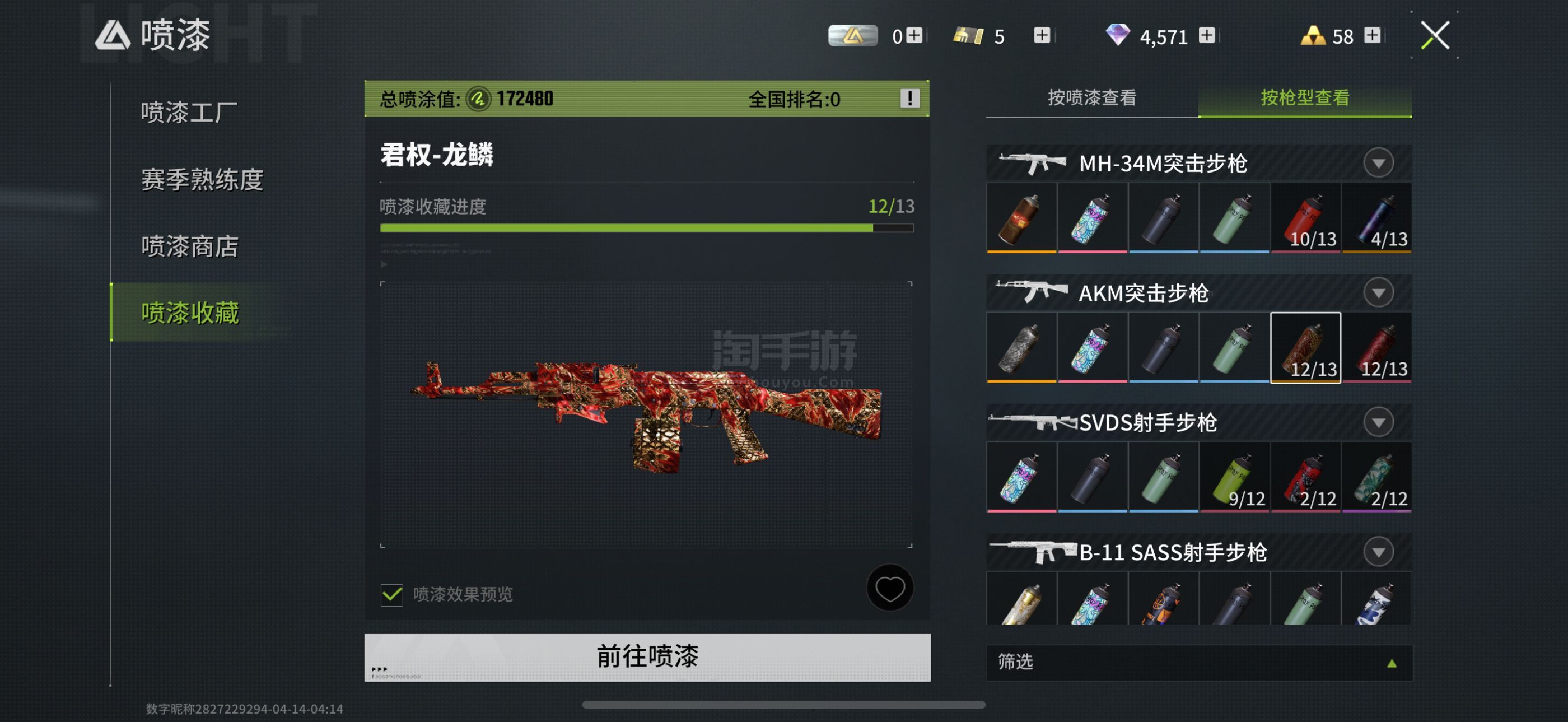Click the plus next to the ticket count 5
The width and height of the screenshot is (1568, 722).
pos(1042,35)
